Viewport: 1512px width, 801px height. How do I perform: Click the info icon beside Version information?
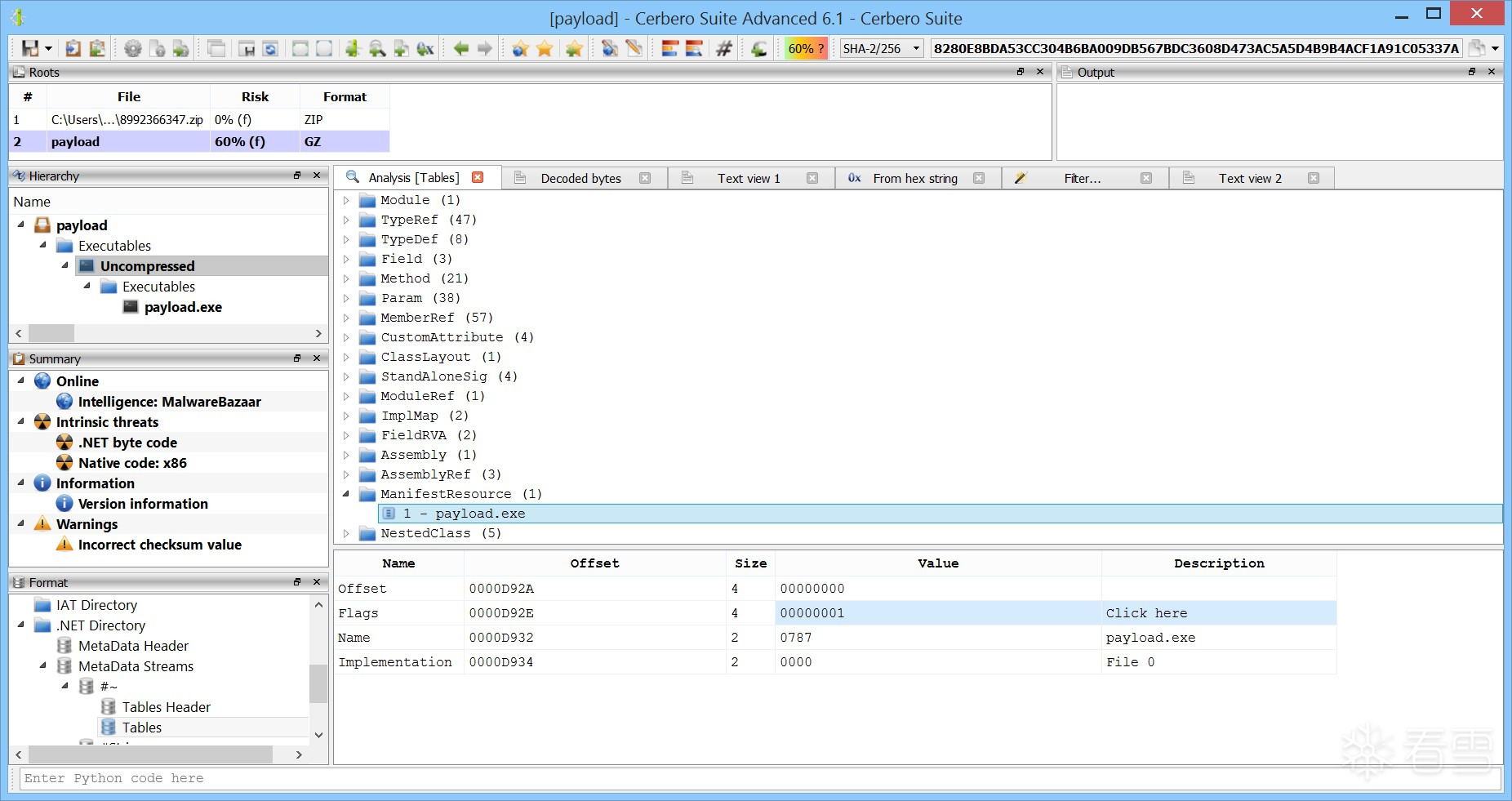coord(64,504)
